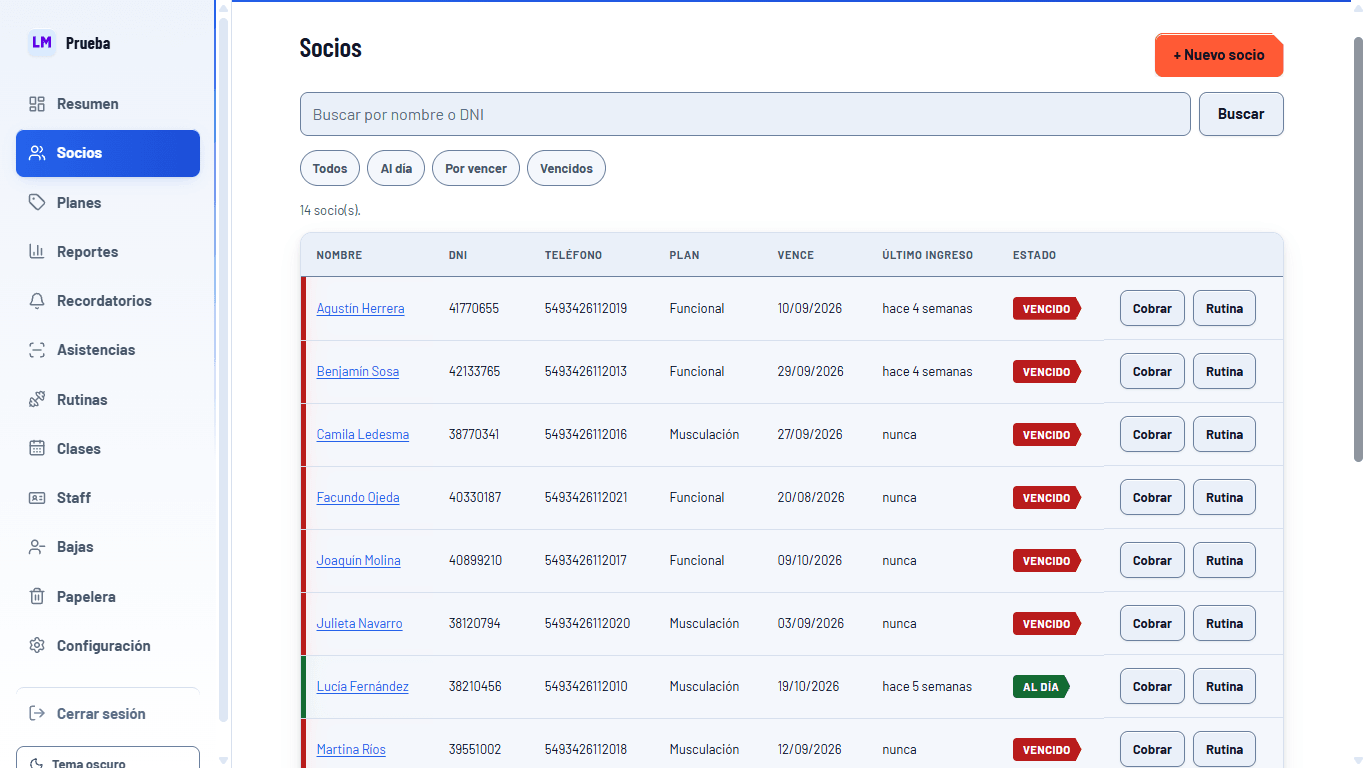
Task: Open Agustín Herrera's profile link
Action: pyautogui.click(x=360, y=308)
